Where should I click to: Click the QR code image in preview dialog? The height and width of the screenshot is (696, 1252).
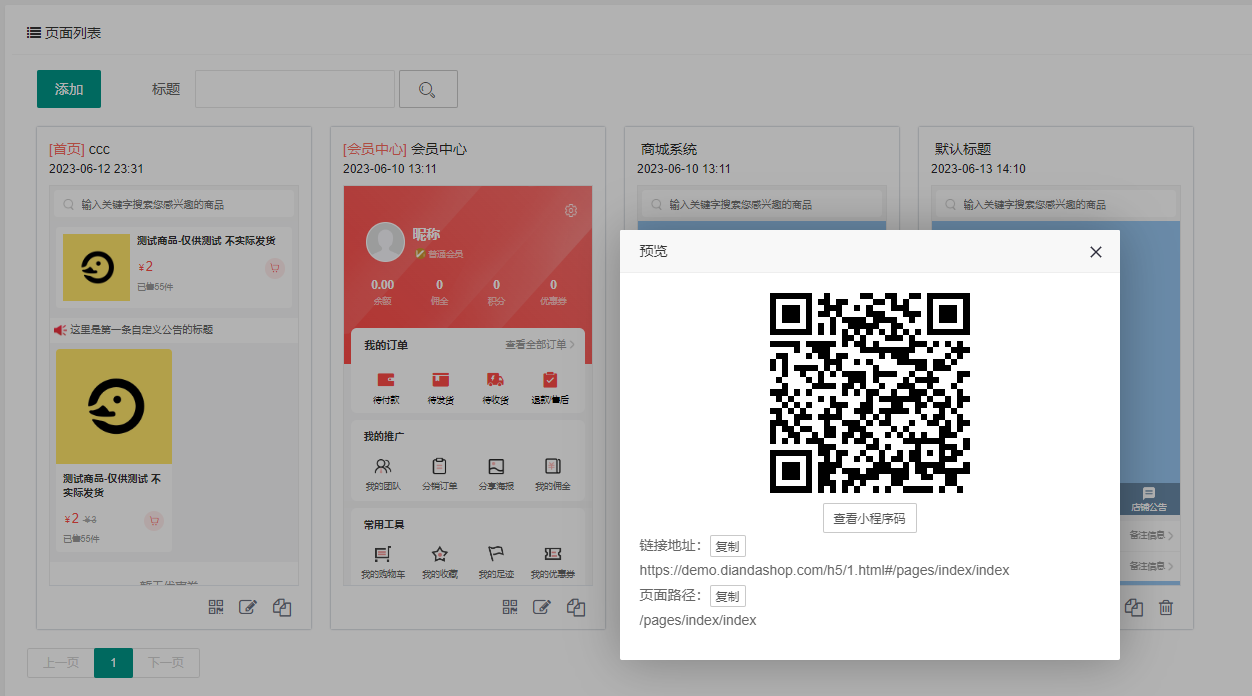[x=870, y=393]
